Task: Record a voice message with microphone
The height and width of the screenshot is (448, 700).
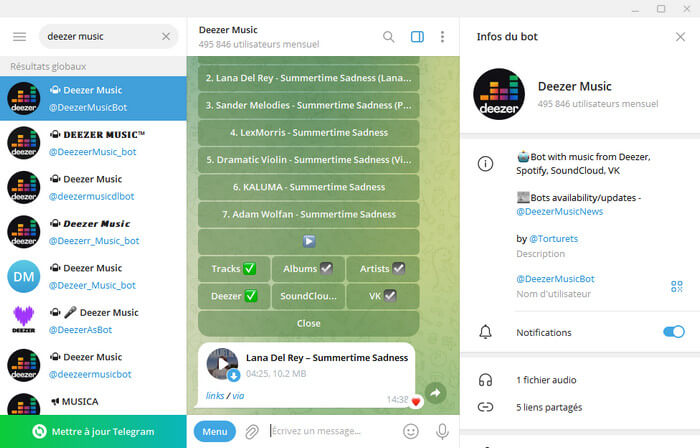Action: click(x=441, y=431)
